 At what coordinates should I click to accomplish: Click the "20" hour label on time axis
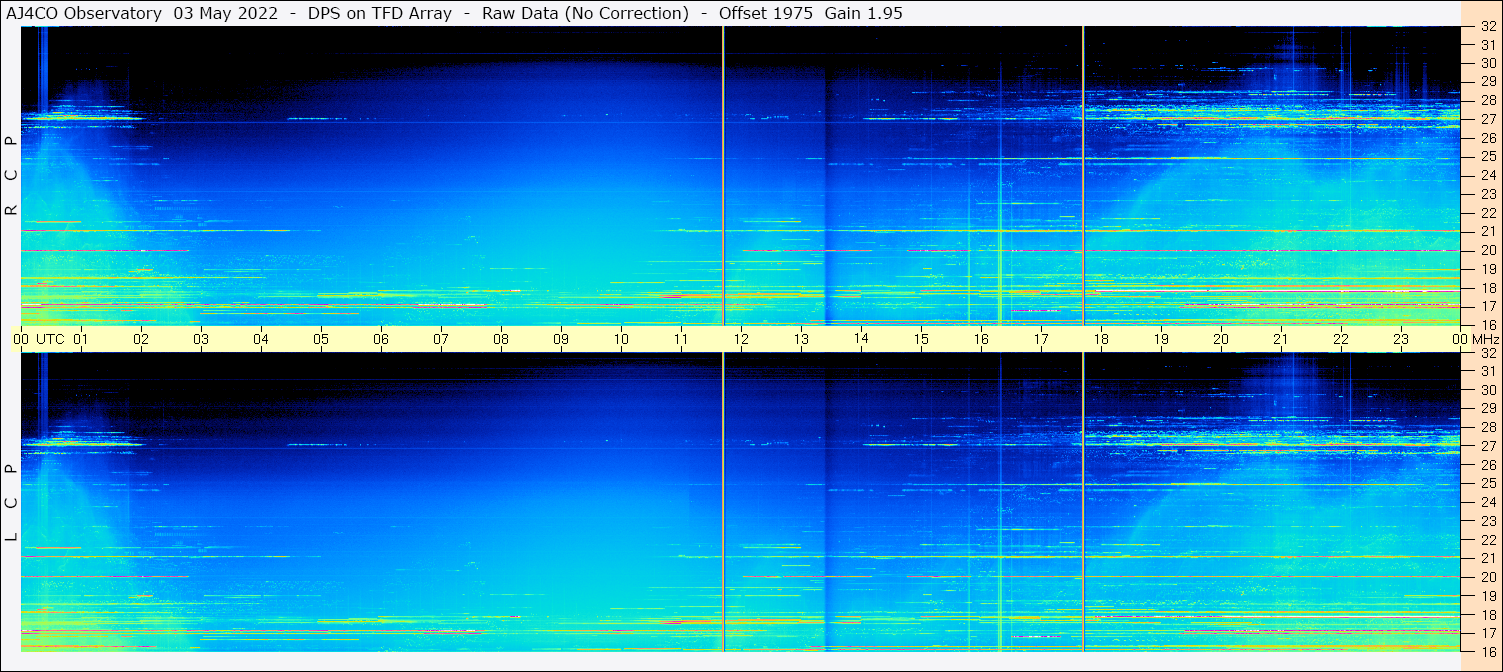(1221, 339)
